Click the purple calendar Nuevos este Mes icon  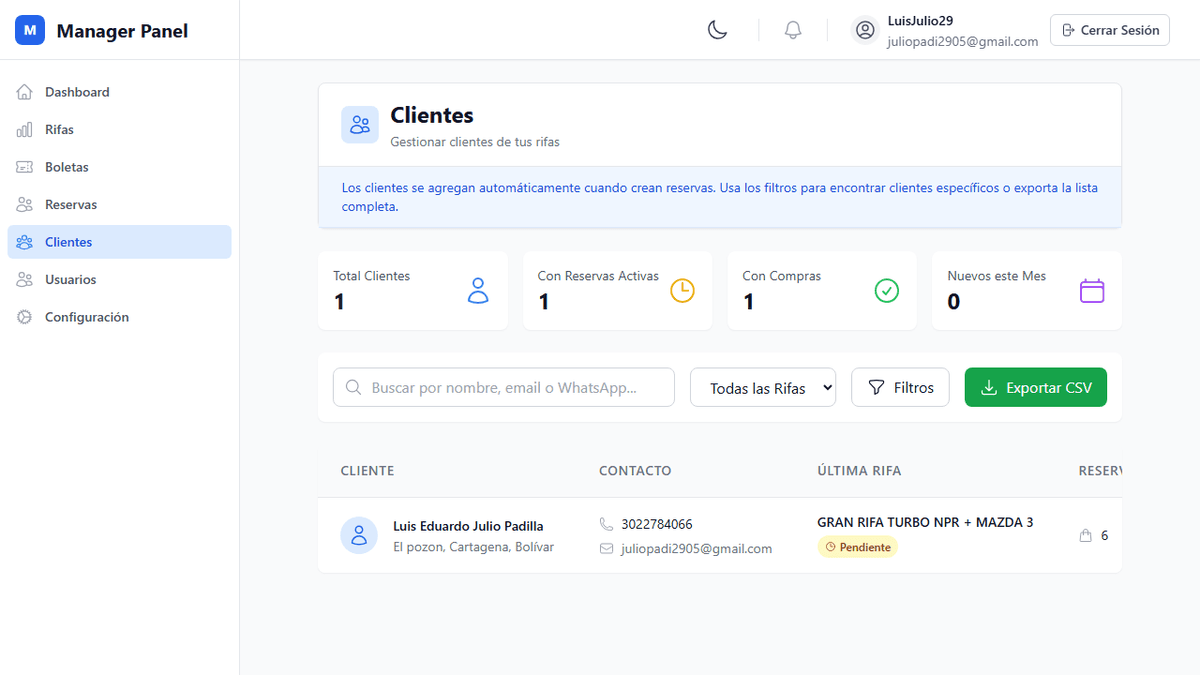click(1092, 291)
